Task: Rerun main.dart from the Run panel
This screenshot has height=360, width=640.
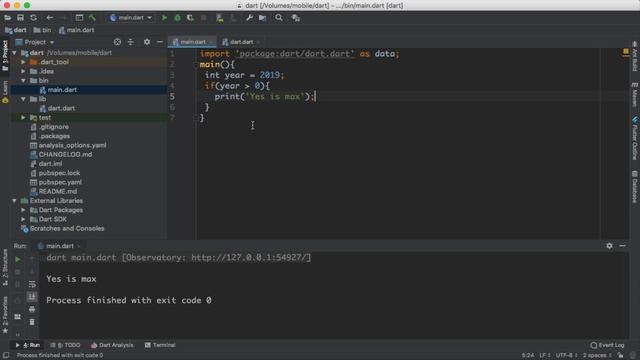Action: coord(18,259)
